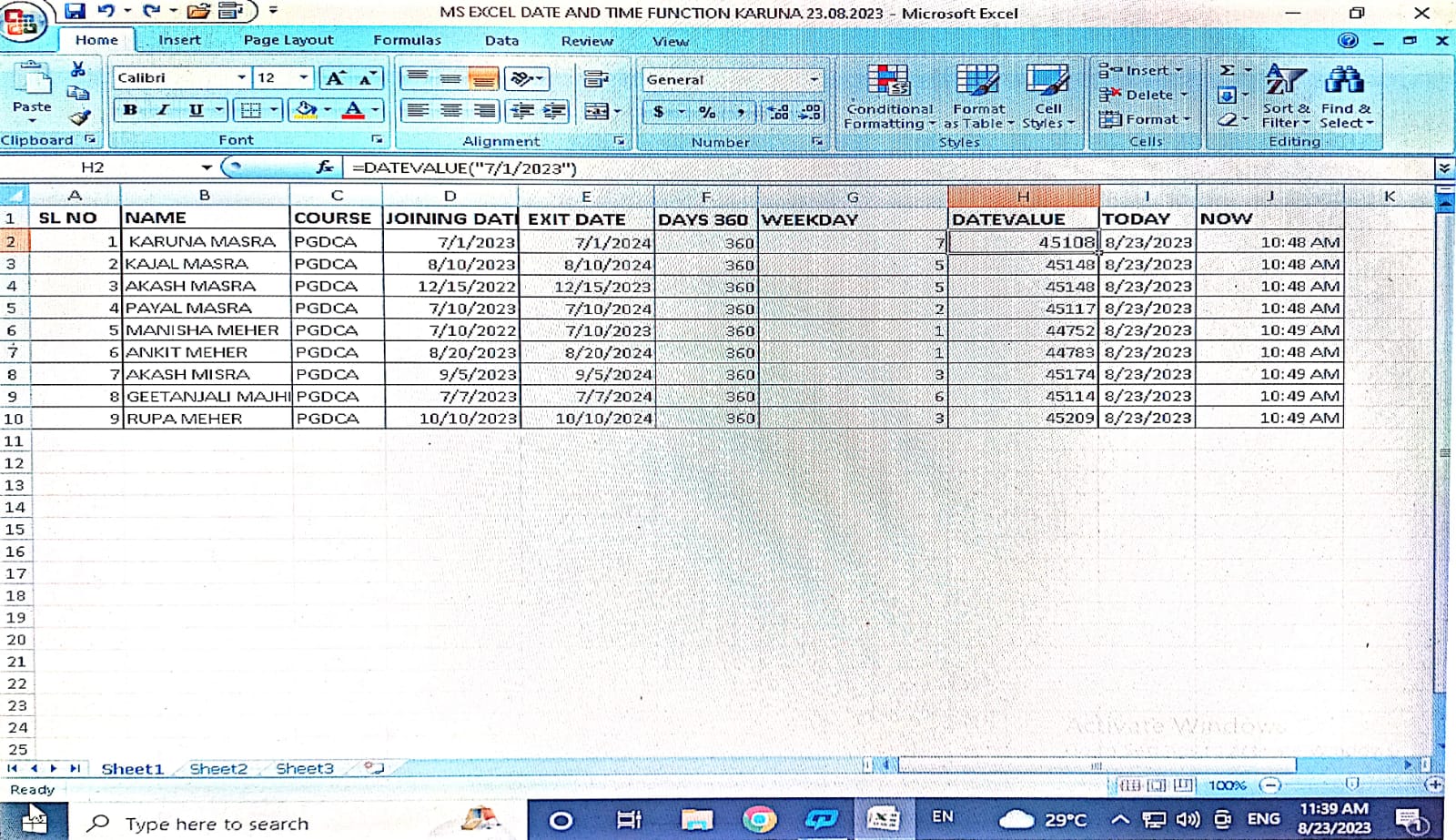This screenshot has height=840, width=1456.
Task: Open the Sheet2 worksheet tab
Action: (218, 769)
